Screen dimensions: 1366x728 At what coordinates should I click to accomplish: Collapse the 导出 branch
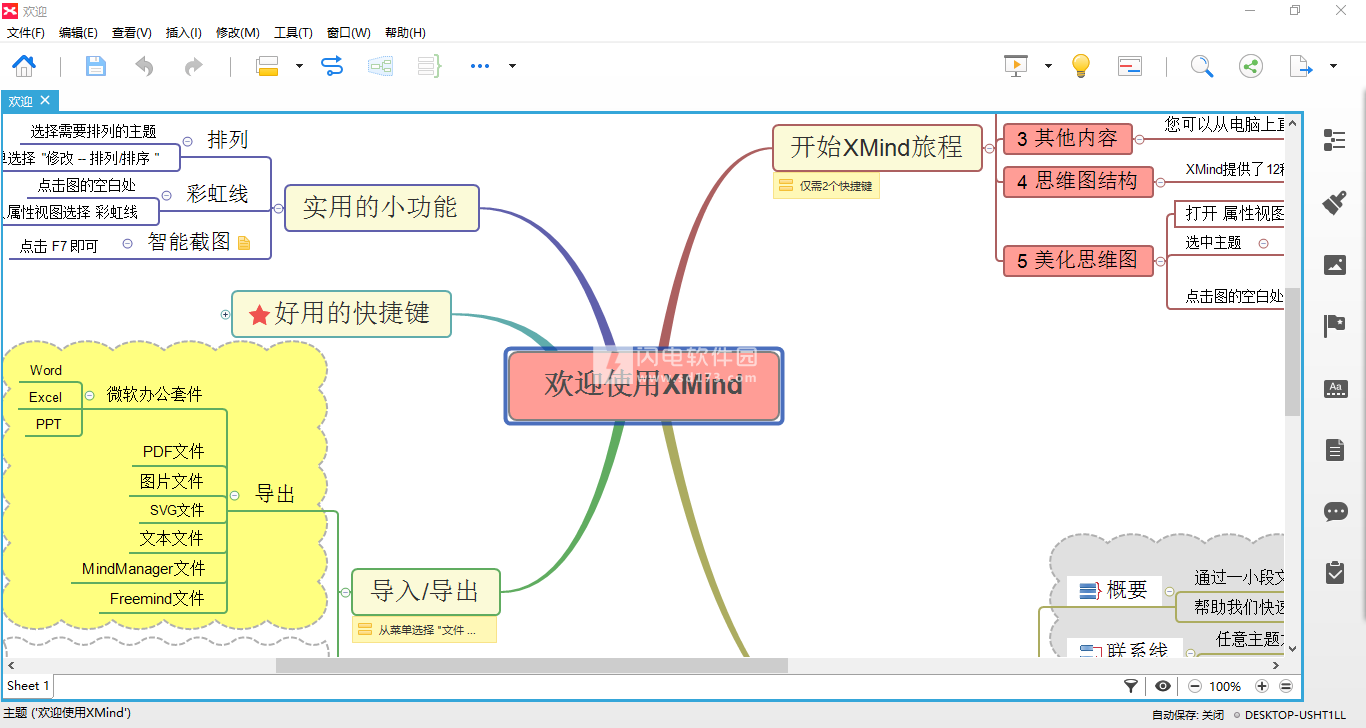(x=235, y=495)
